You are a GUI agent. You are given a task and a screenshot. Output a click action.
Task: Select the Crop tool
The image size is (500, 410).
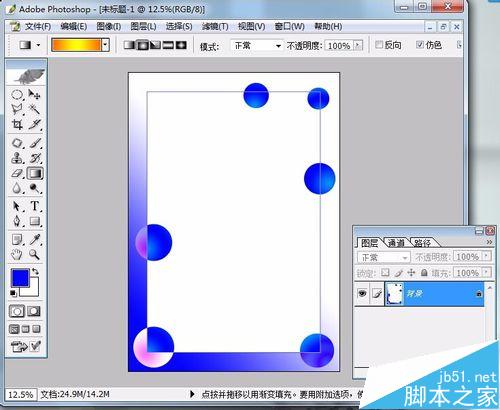17,124
